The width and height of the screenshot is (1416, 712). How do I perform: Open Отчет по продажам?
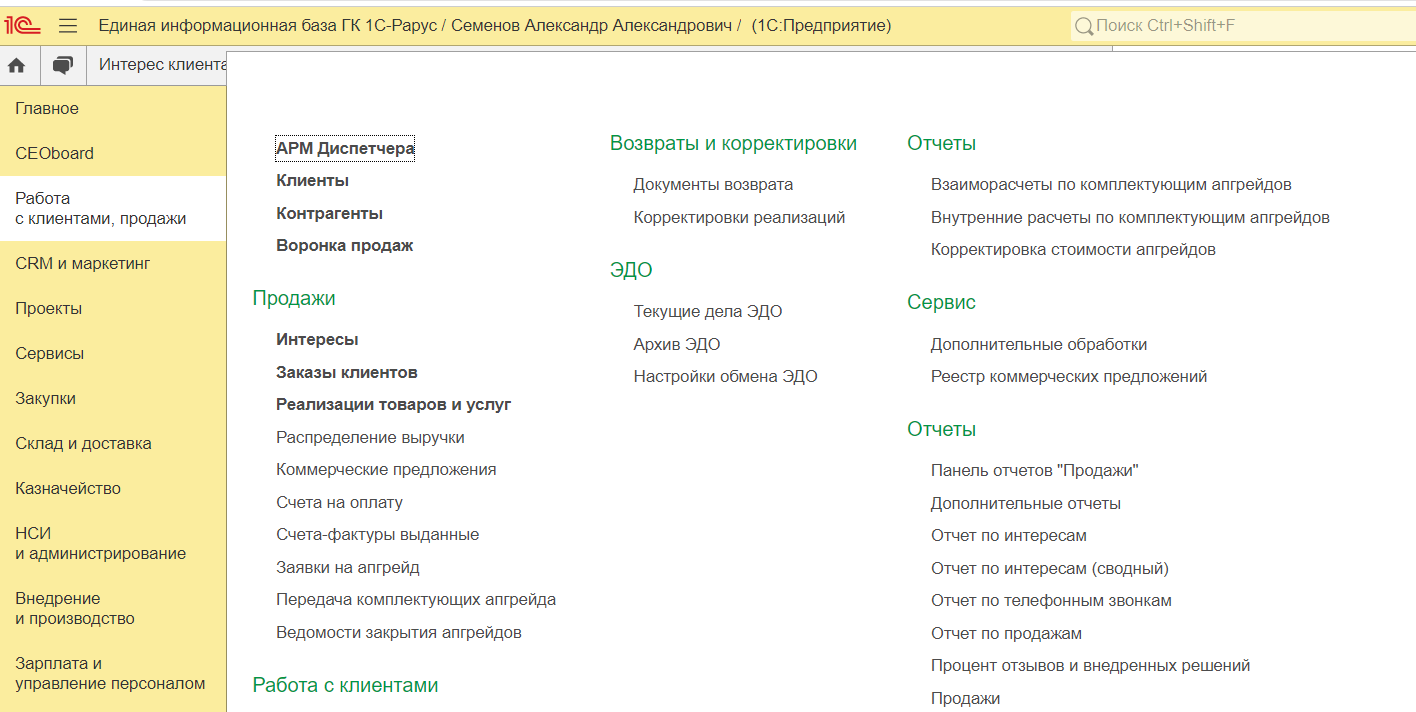(x=1006, y=633)
